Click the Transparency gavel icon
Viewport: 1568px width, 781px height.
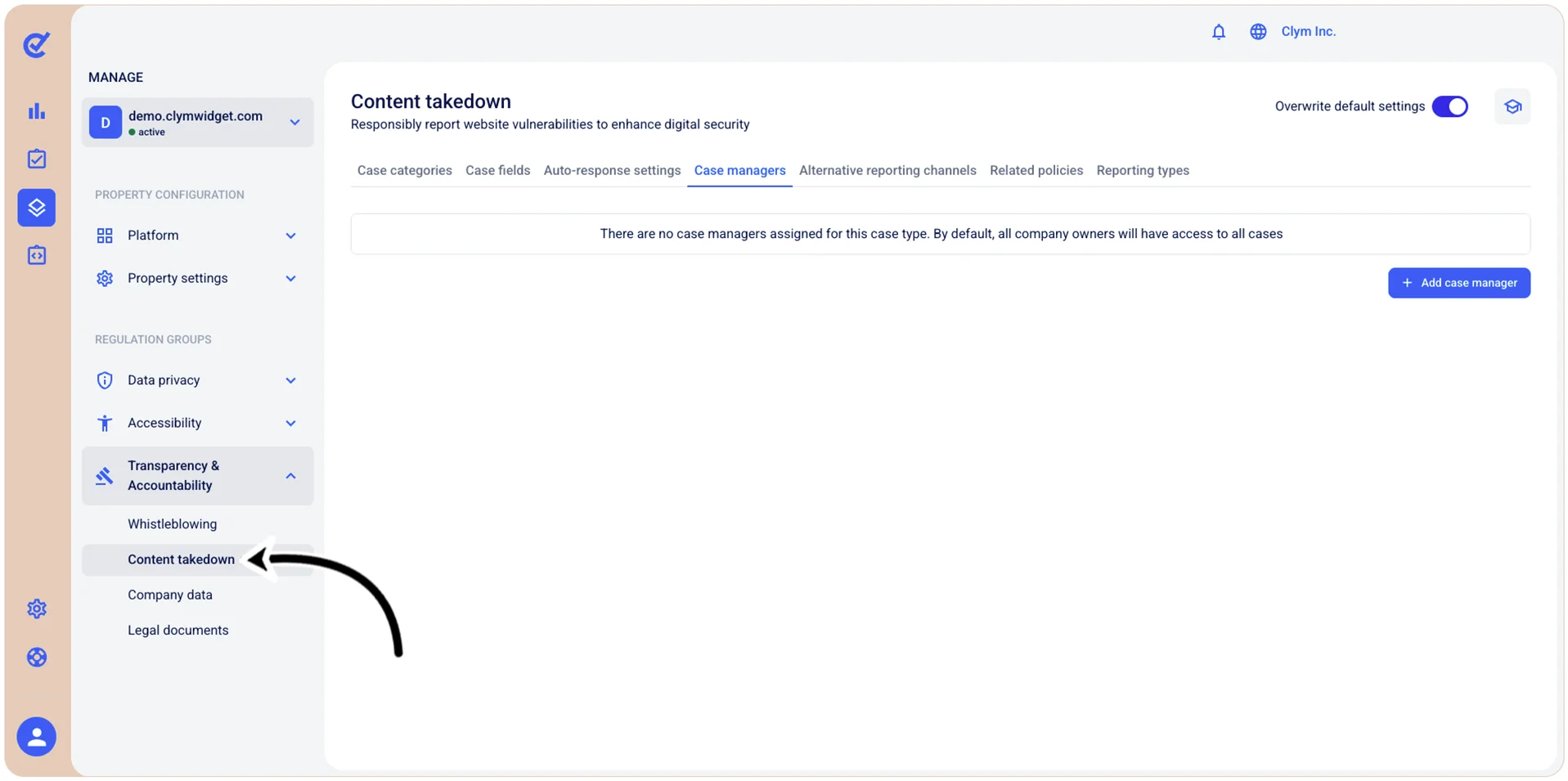click(104, 476)
